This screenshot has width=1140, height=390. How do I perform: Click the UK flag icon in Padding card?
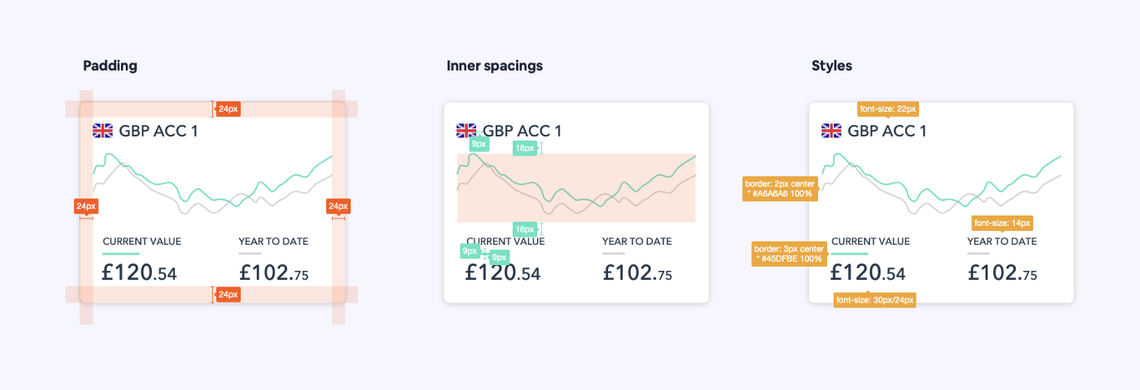point(103,130)
